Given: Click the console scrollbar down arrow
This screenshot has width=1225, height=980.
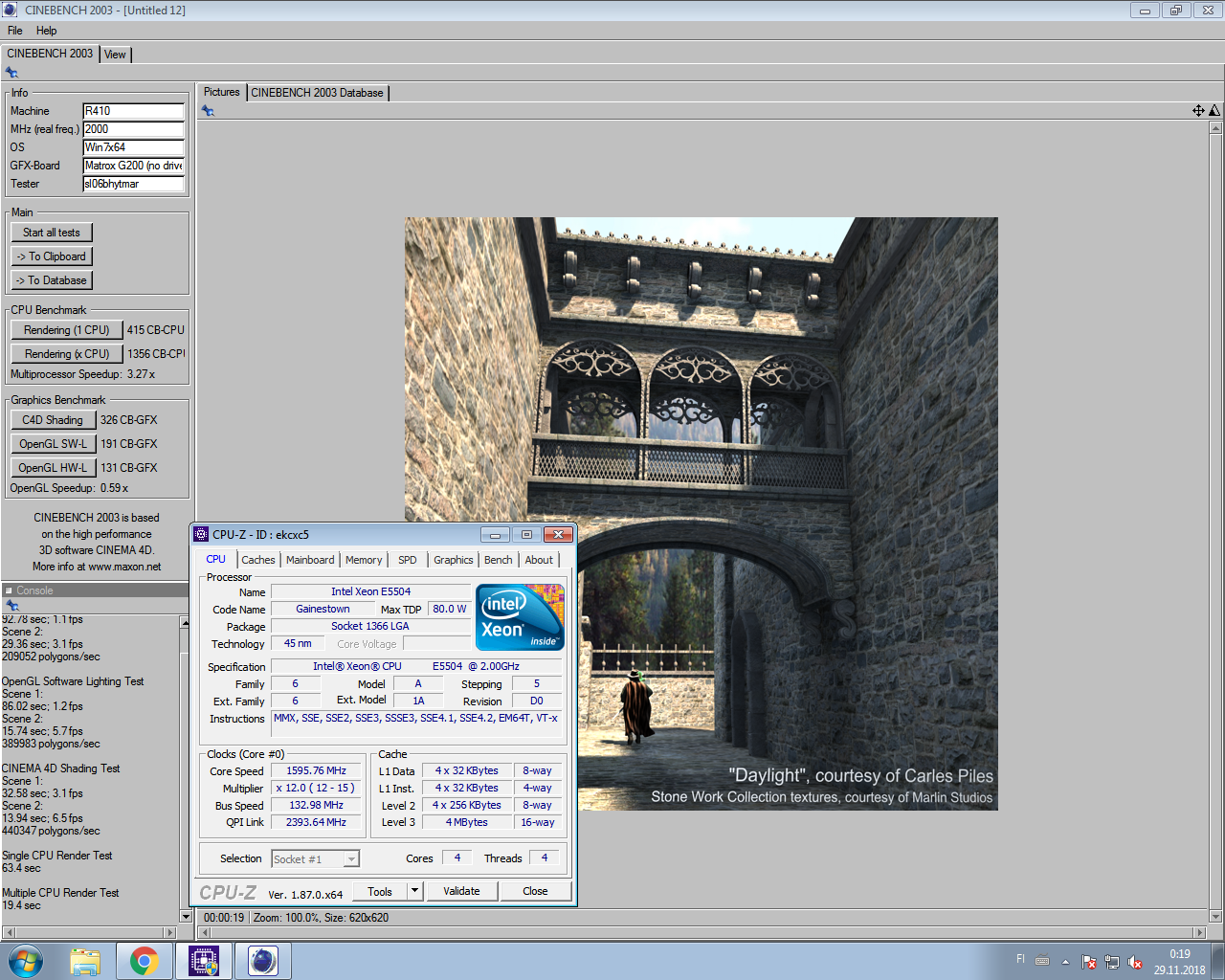Looking at the screenshot, I should point(185,917).
